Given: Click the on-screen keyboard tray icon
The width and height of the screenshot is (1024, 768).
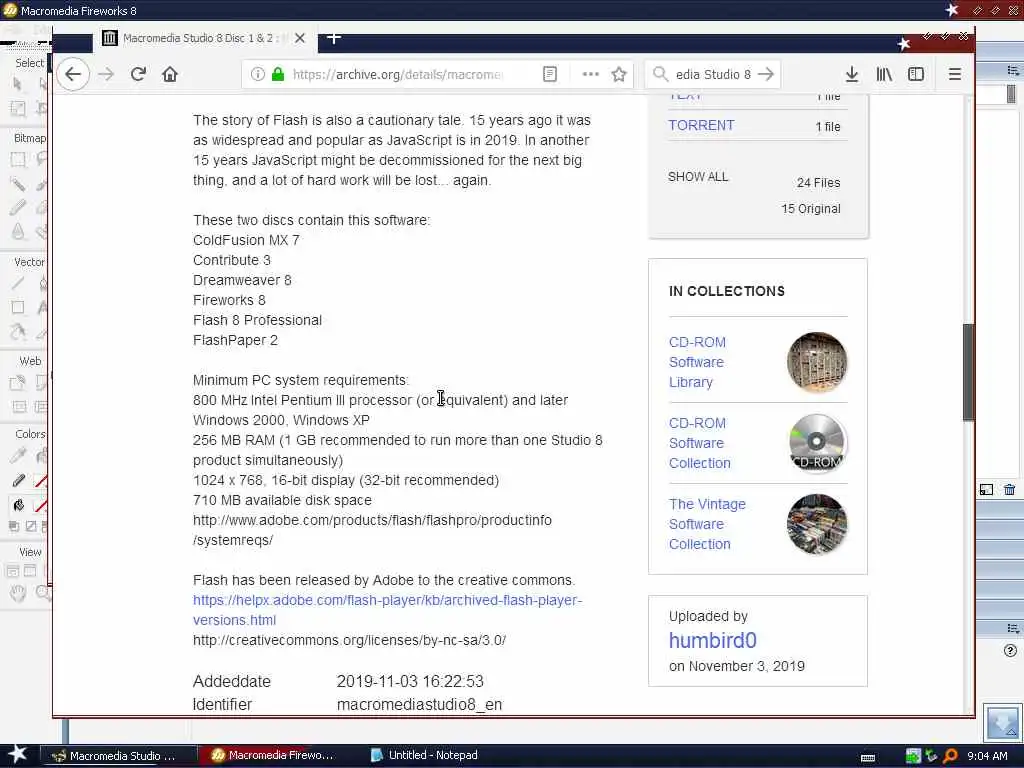Looking at the screenshot, I should pos(868,757).
